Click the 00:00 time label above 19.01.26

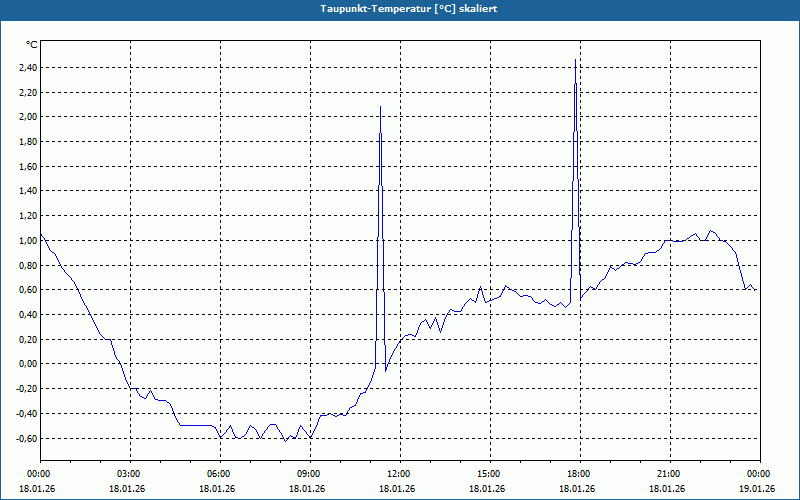(x=760, y=474)
